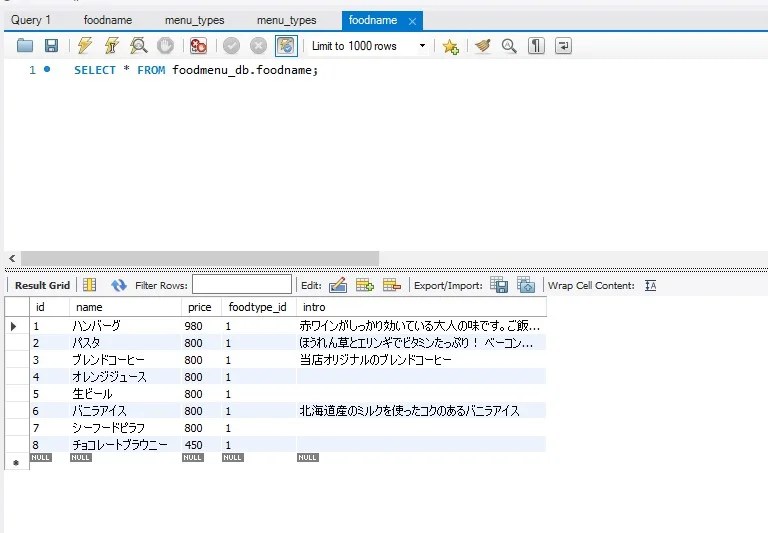Select the price cell 450

(201, 445)
